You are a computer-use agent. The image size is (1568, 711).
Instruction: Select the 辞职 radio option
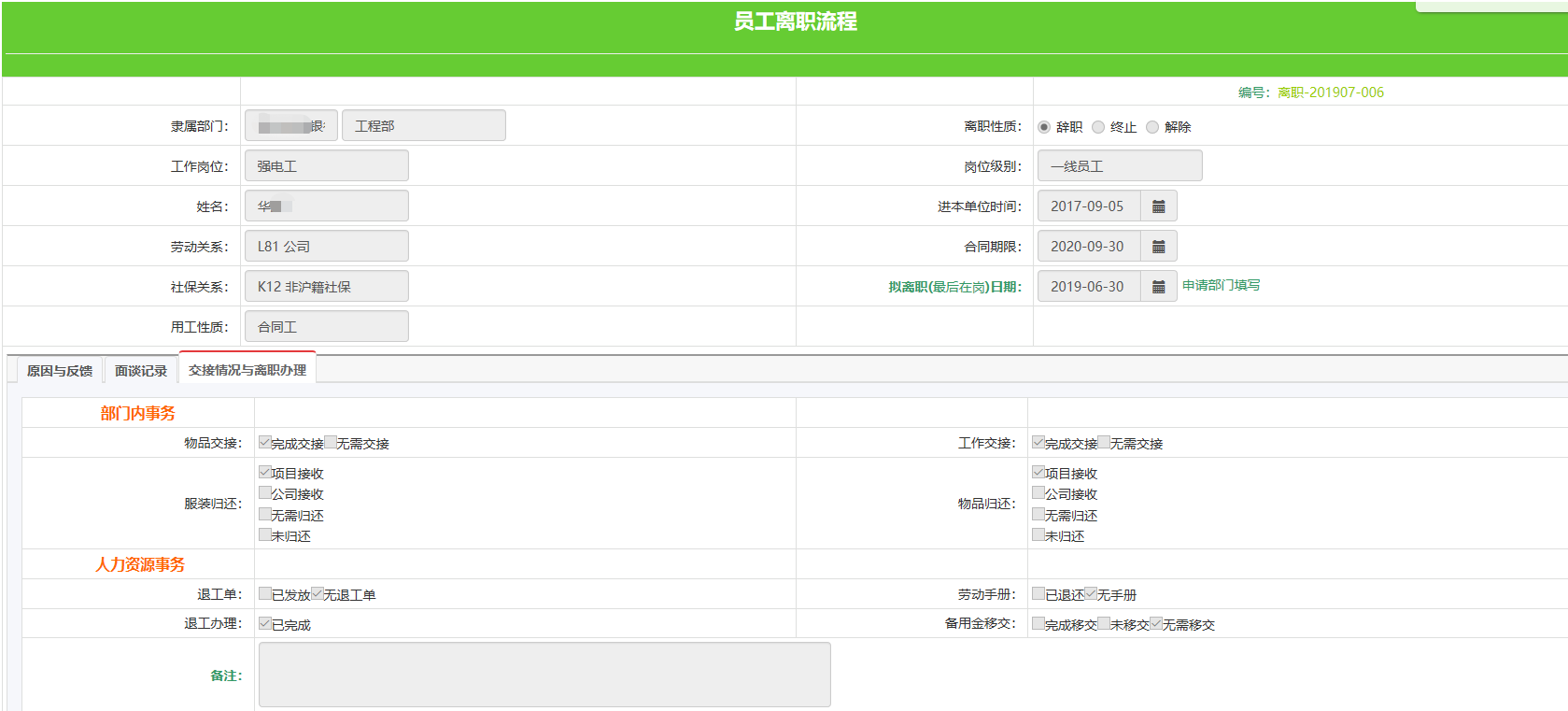pos(1044,127)
